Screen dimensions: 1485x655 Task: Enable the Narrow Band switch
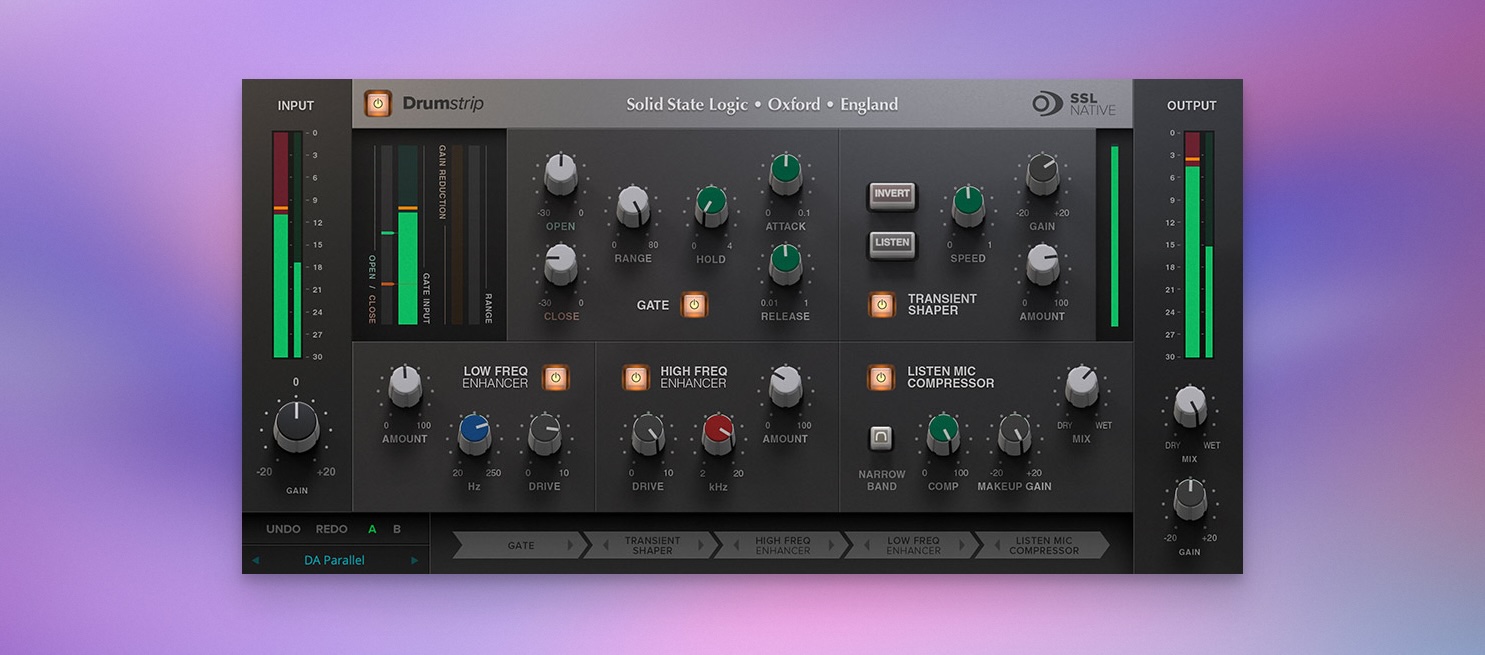881,438
